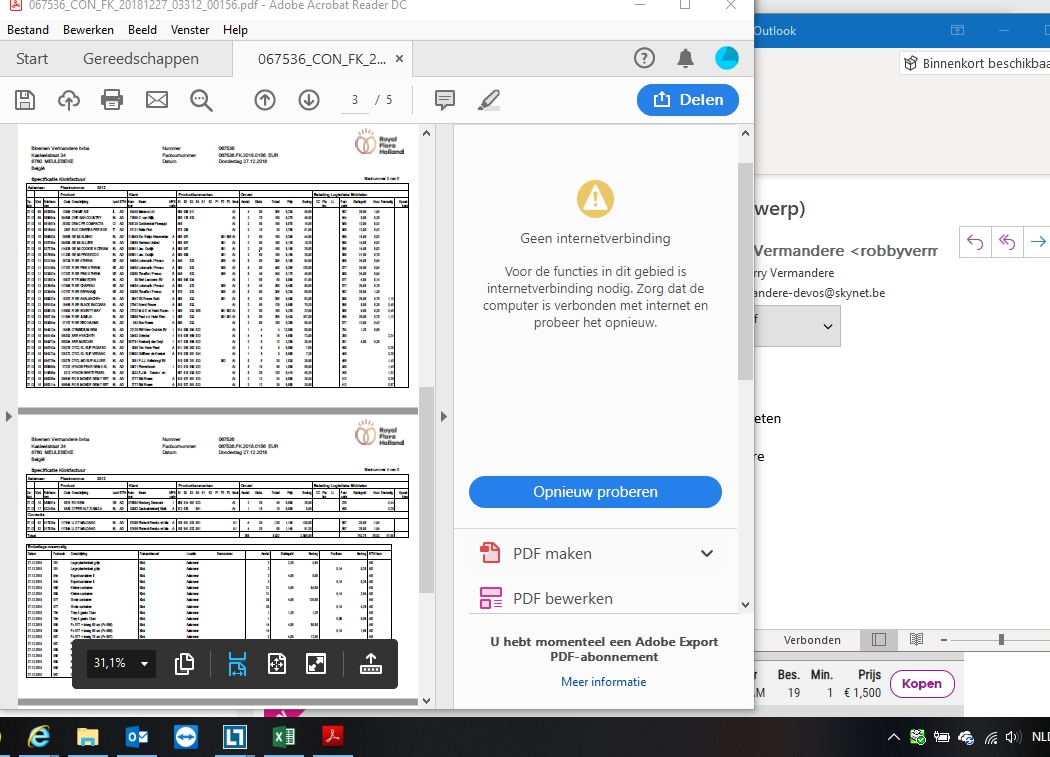Fit one full page in the window
The image size is (1050, 757).
pyautogui.click(x=277, y=664)
